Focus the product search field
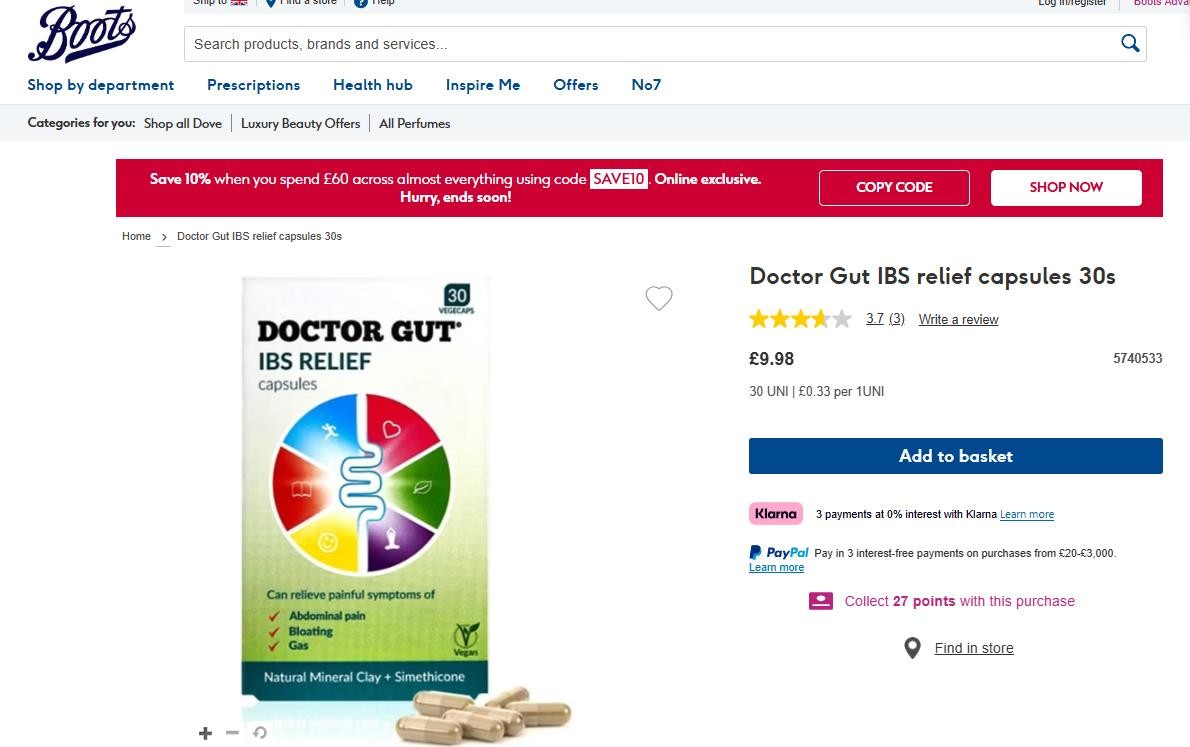Image resolution: width=1190 pixels, height=747 pixels. [653, 44]
